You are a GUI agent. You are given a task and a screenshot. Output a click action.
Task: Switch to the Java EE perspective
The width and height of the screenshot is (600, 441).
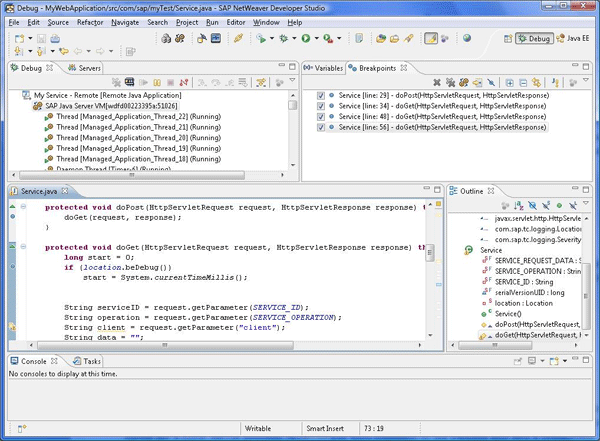pos(577,39)
